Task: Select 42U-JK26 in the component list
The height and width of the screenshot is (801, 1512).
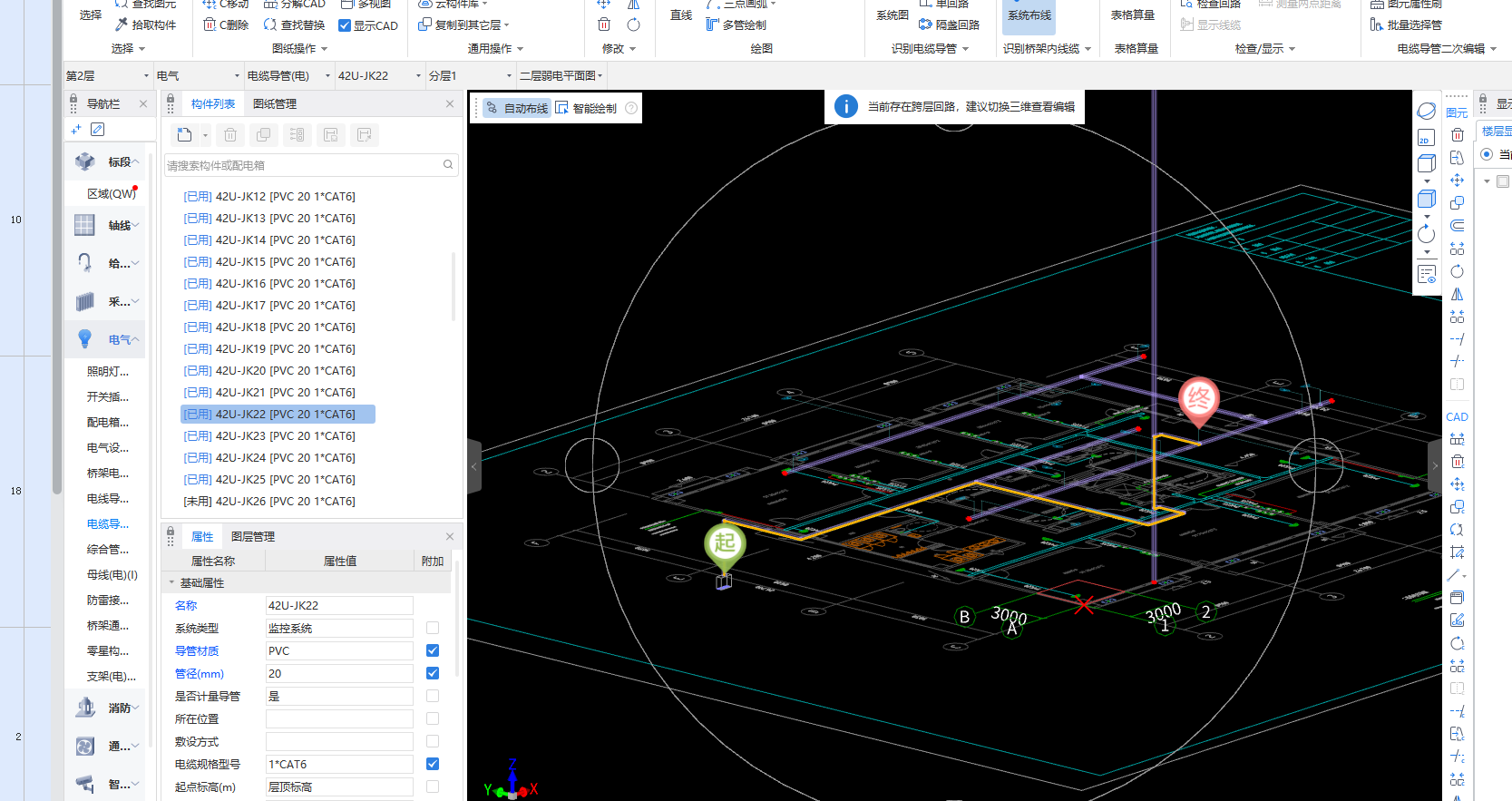Action: point(269,501)
